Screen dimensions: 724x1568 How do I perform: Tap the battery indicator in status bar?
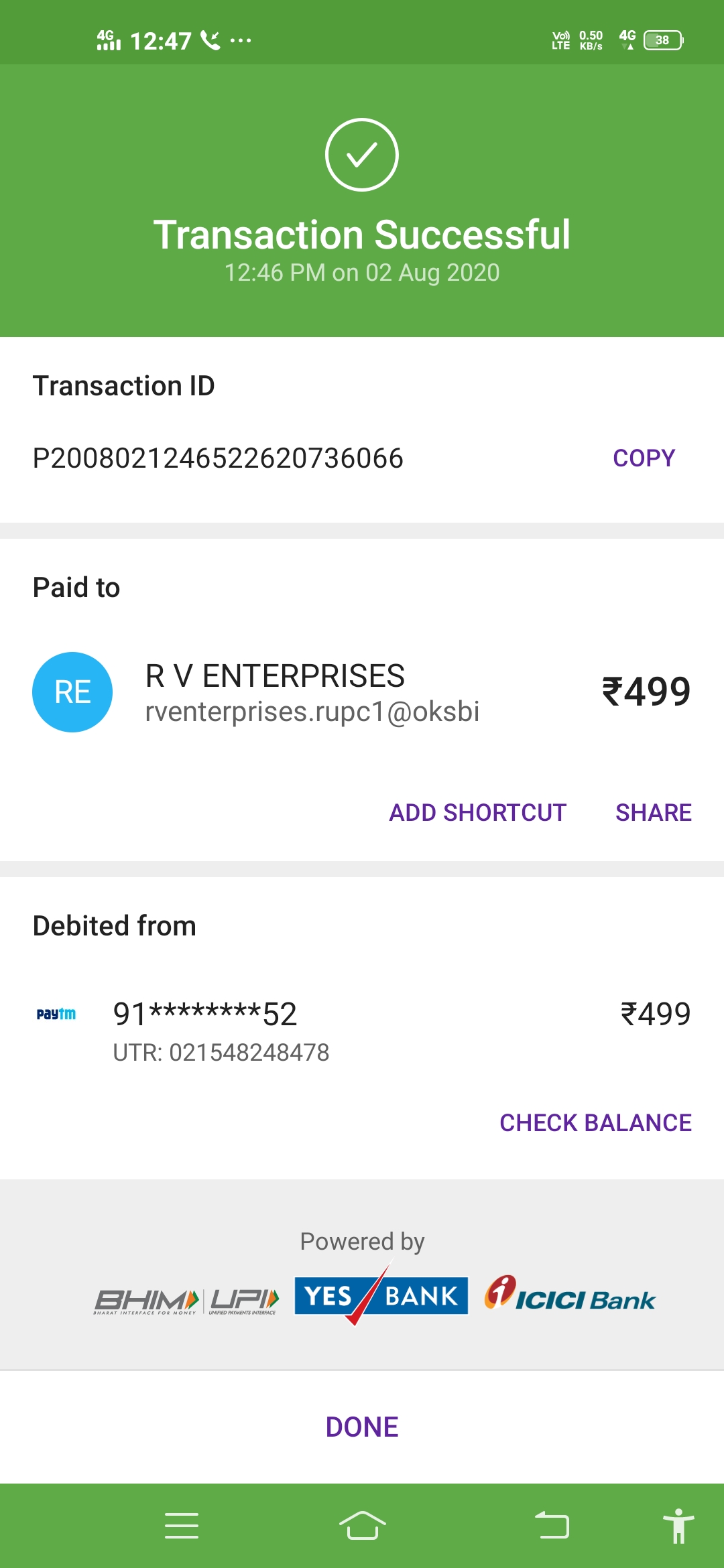pyautogui.click(x=663, y=40)
